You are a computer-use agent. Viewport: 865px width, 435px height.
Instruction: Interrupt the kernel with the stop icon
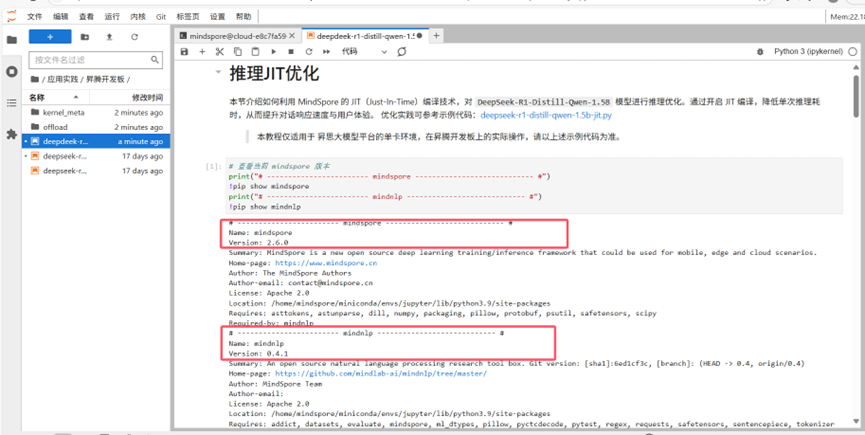click(291, 52)
